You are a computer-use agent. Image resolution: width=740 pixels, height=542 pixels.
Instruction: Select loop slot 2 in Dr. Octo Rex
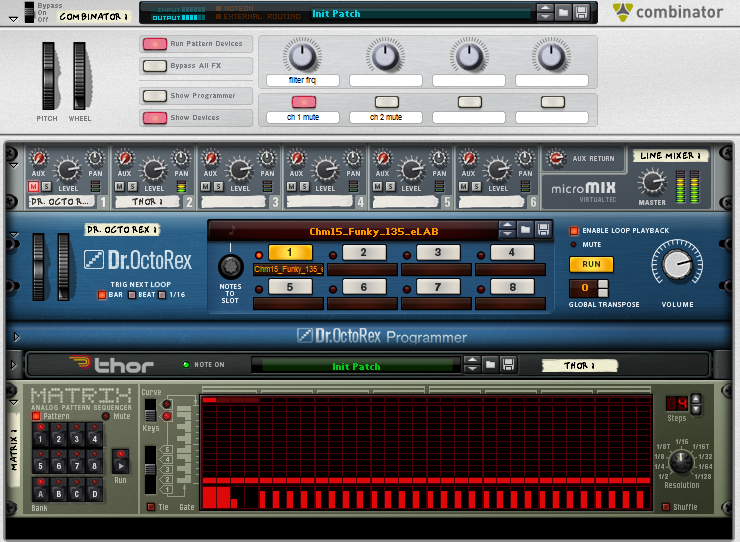pyautogui.click(x=364, y=253)
